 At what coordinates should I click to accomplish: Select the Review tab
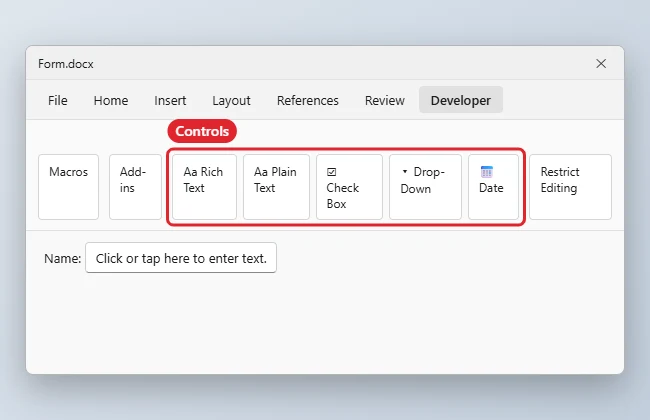385,100
